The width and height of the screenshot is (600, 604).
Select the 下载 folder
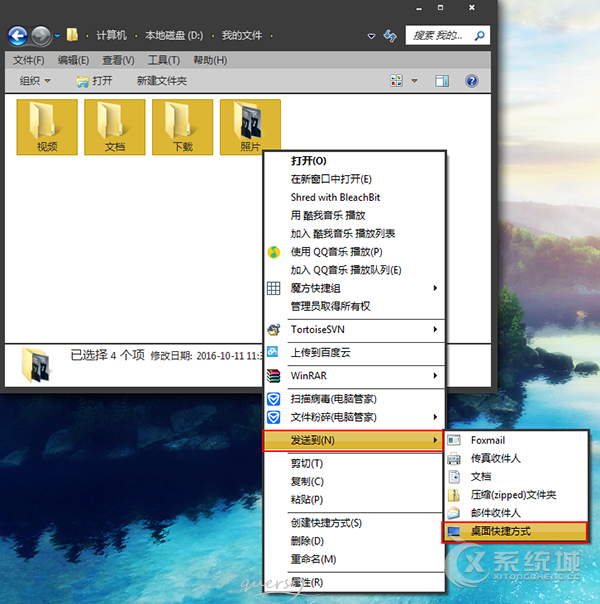183,127
